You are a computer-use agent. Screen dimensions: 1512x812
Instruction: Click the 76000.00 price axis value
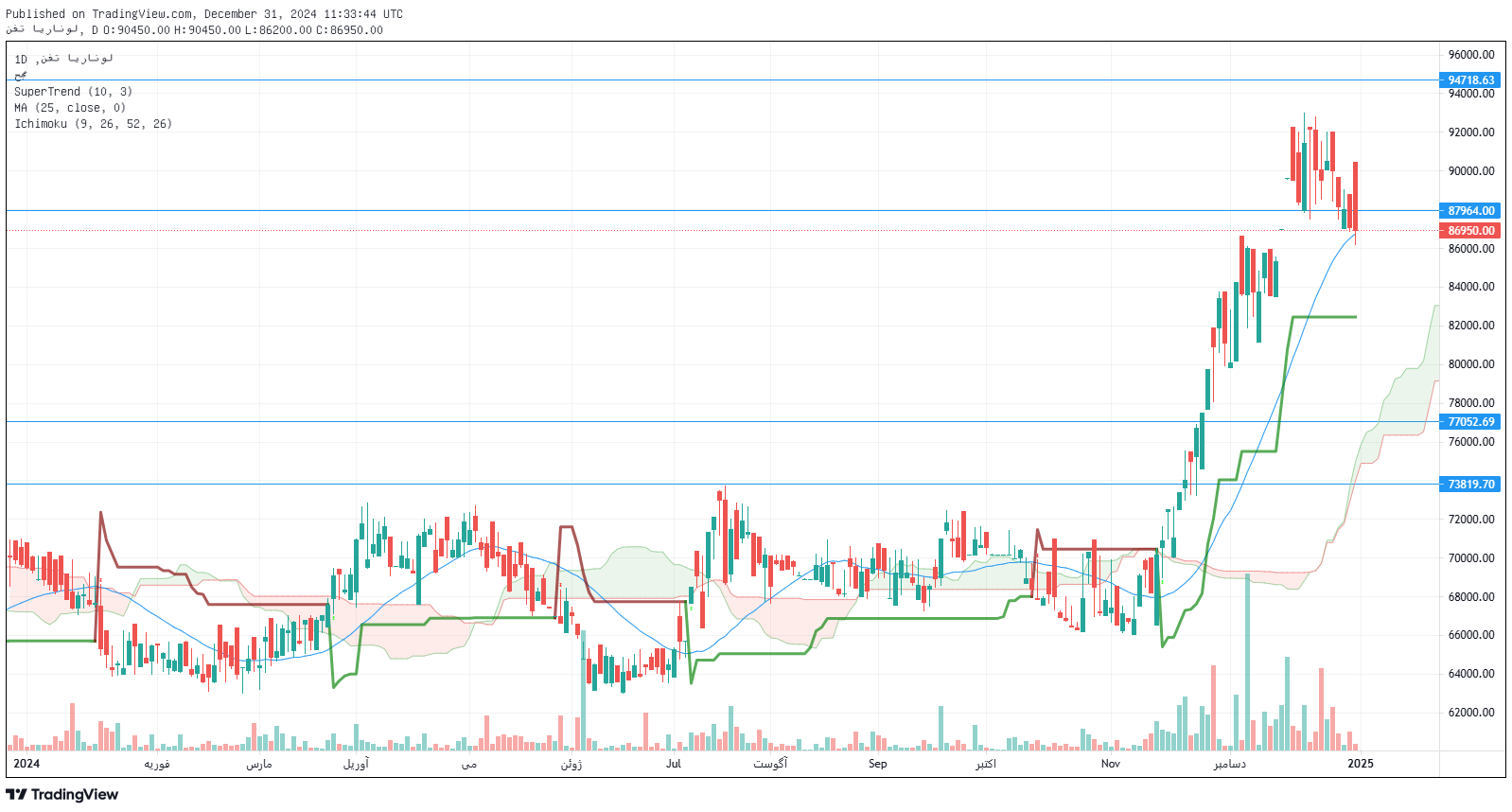(1471, 442)
